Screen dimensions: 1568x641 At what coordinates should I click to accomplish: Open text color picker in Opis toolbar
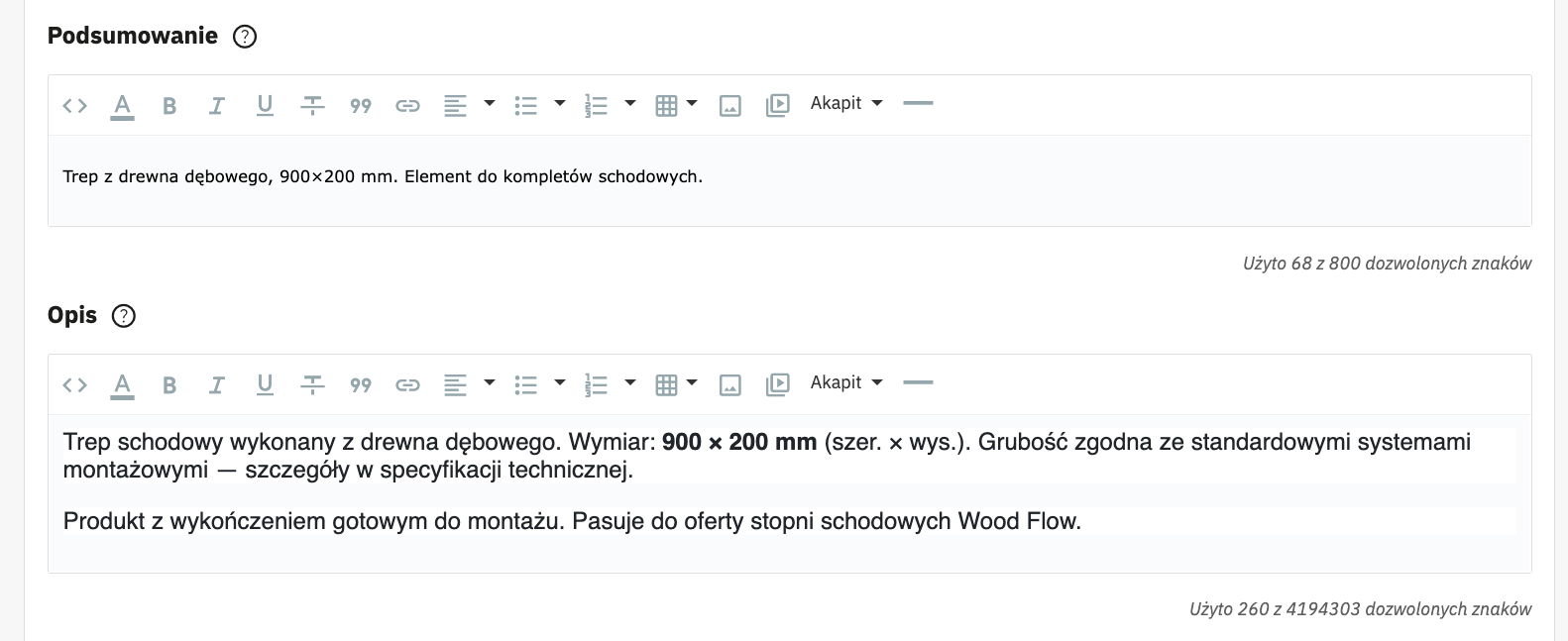pyautogui.click(x=122, y=384)
